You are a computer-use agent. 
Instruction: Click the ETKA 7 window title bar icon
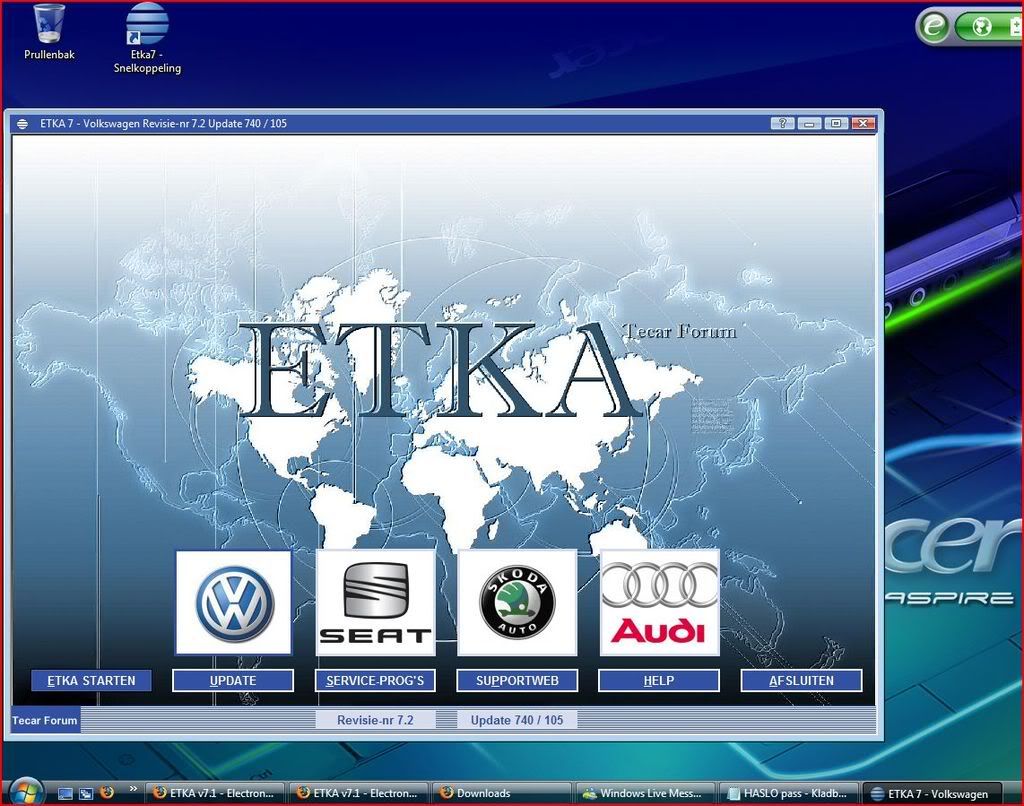23,123
